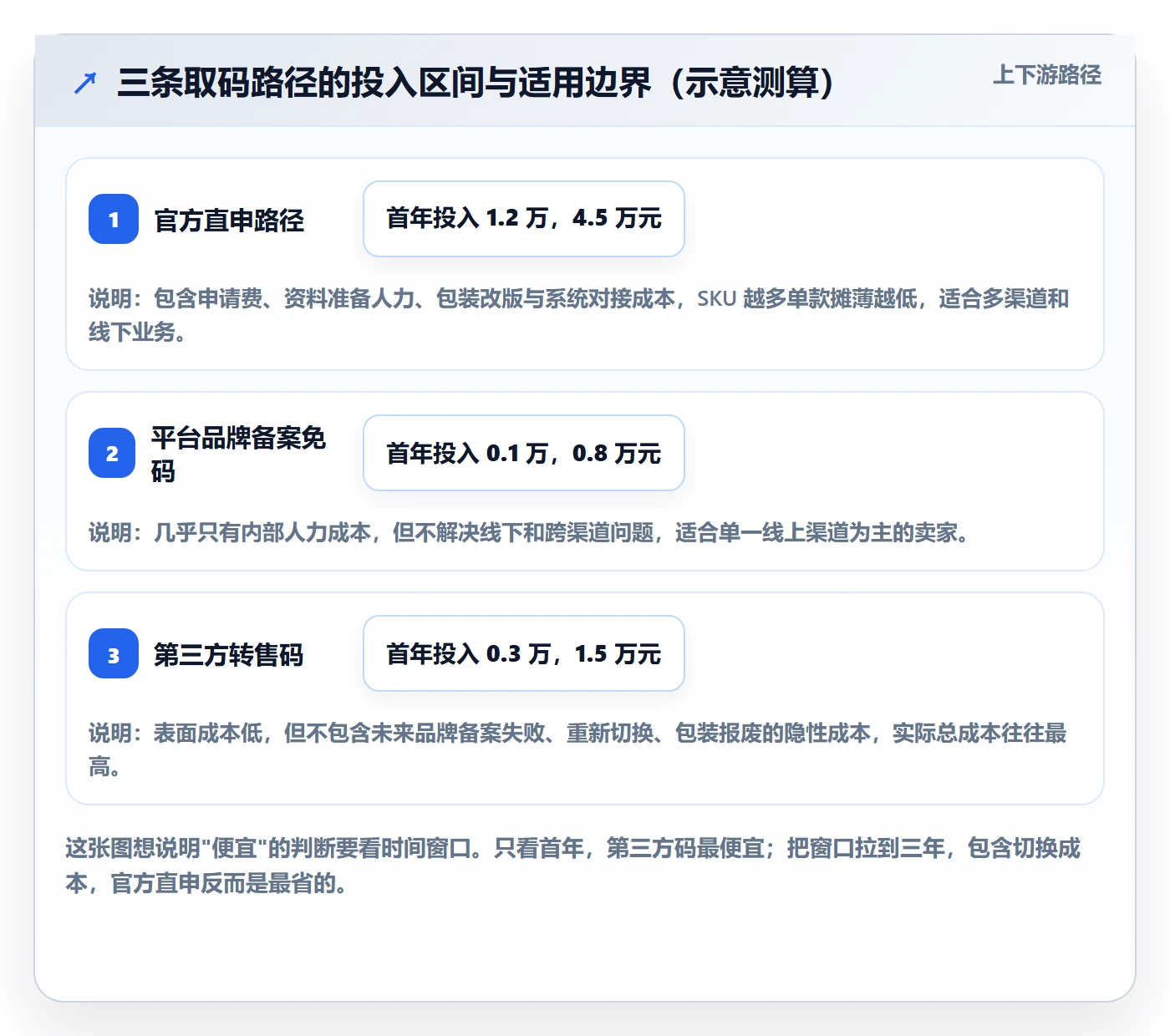The image size is (1170, 1036).
Task: Click the blue number 3 badge
Action: [x=114, y=653]
